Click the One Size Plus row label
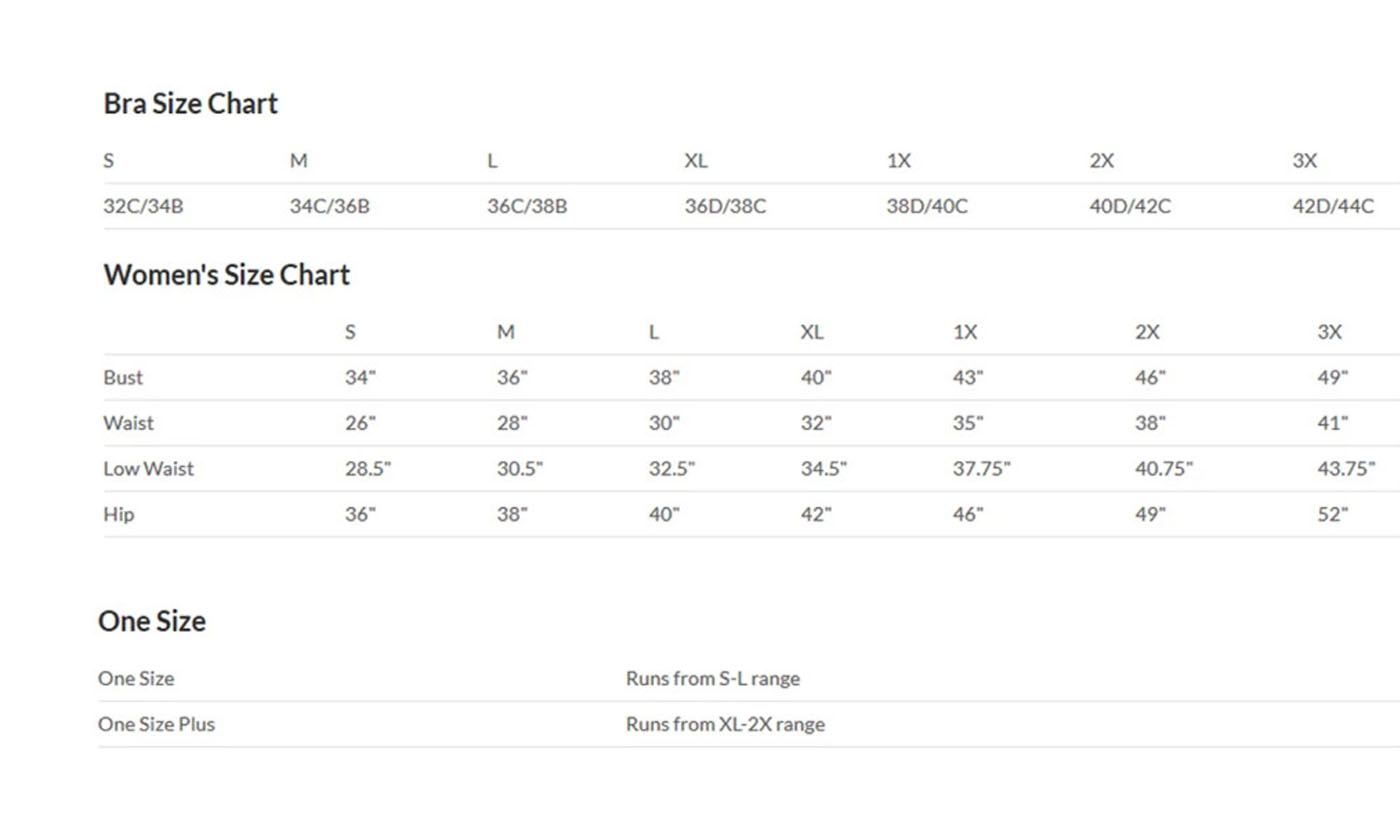The height and width of the screenshot is (840, 1400). pyautogui.click(x=156, y=724)
